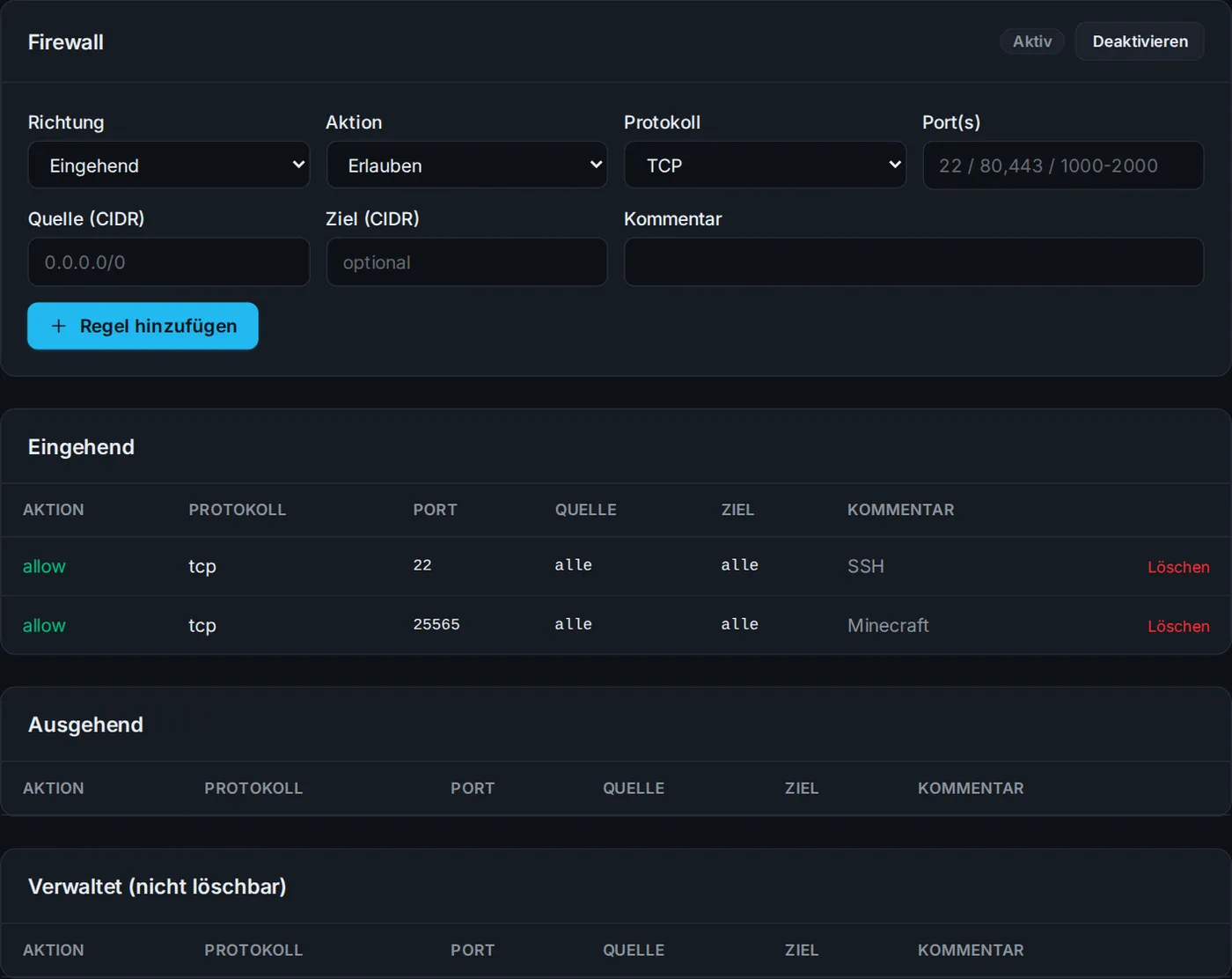1232x979 pixels.
Task: Click PROTOKOLL header in Verwaltet table
Action: pos(253,950)
